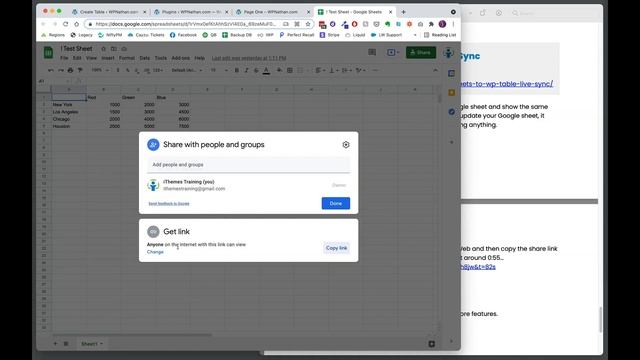Collapse the toolbar with up chevron
This screenshot has height=360, width=640.
coord(436,70)
